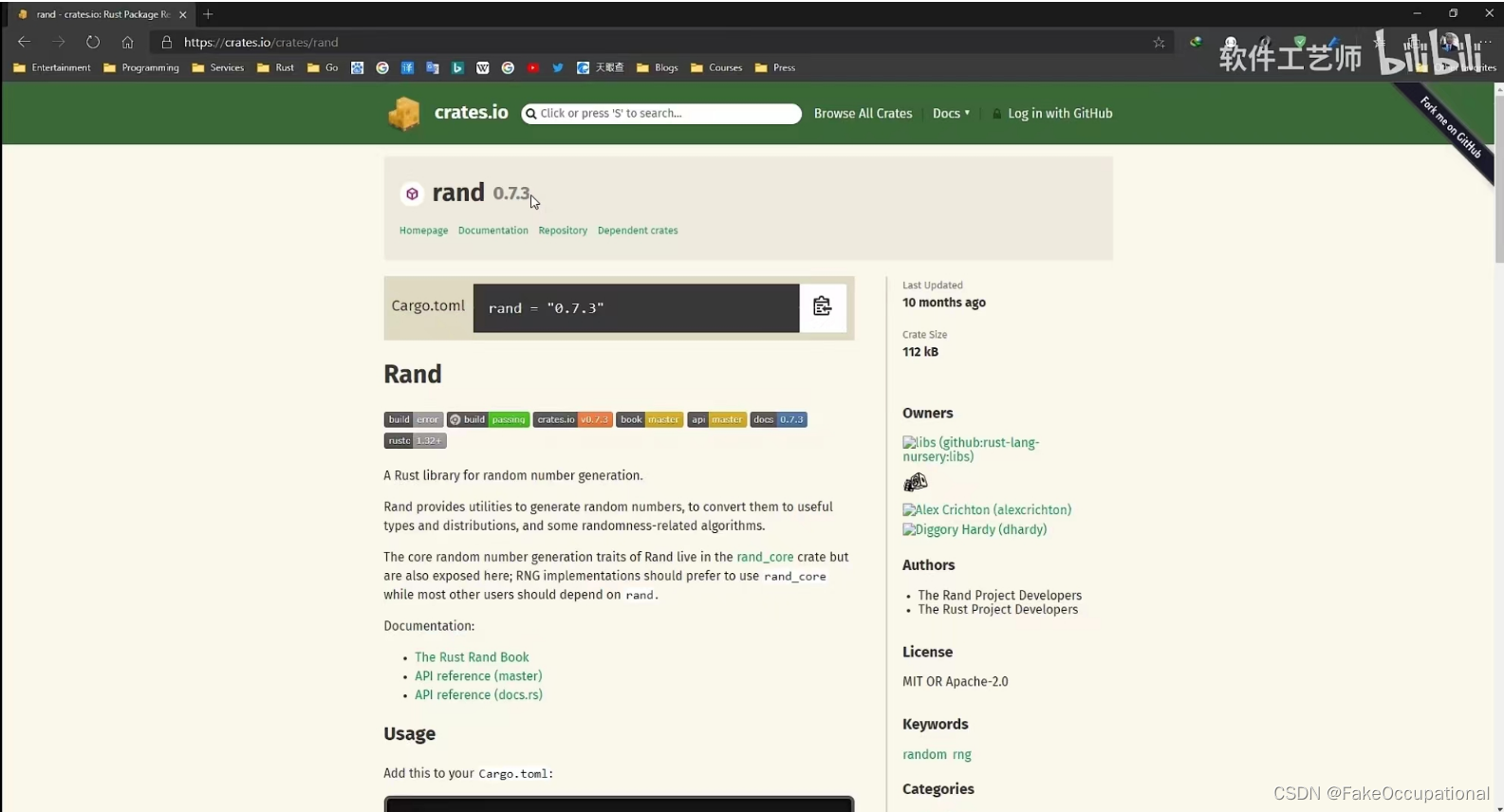This screenshot has height=812, width=1504.
Task: Open a new browser tab
Action: coord(208,14)
